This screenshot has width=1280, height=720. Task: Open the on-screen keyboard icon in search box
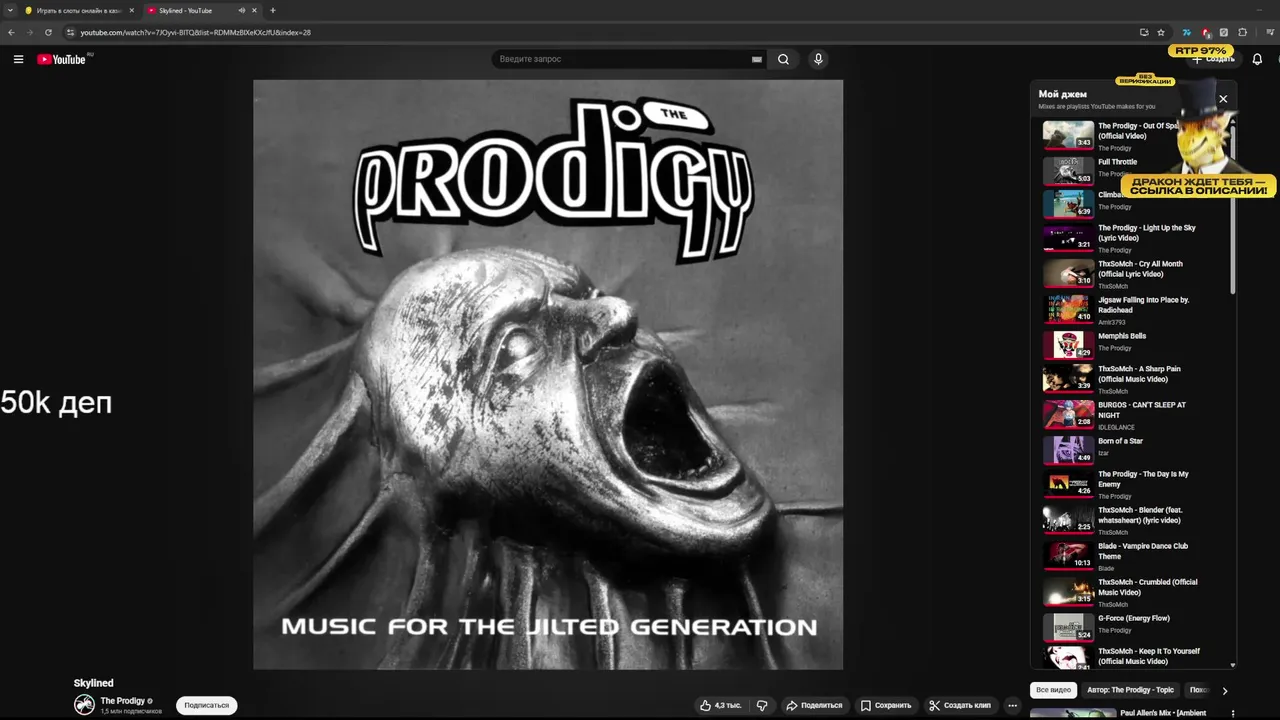click(757, 59)
